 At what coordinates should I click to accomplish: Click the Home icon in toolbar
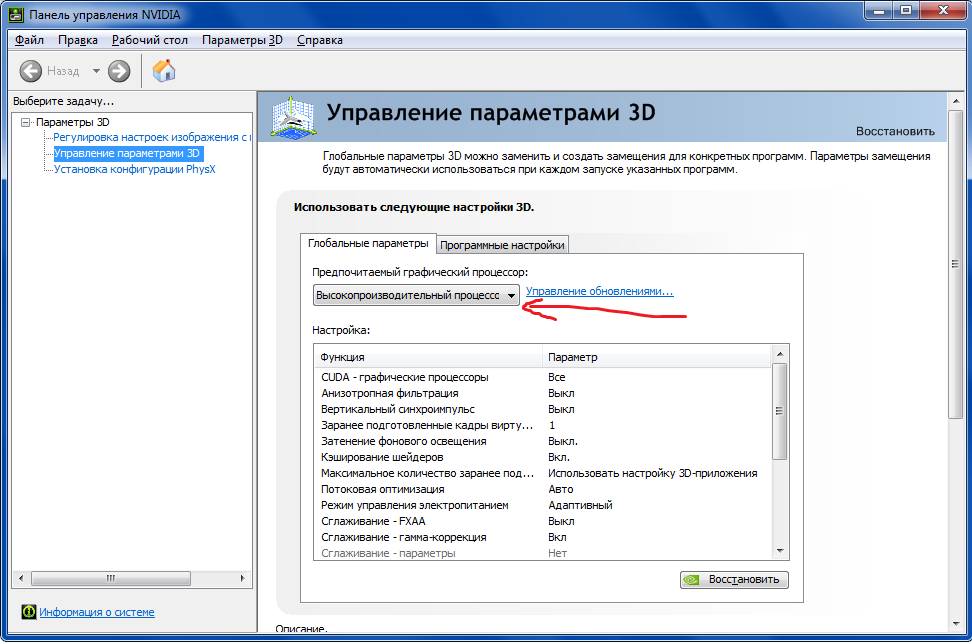pos(164,71)
